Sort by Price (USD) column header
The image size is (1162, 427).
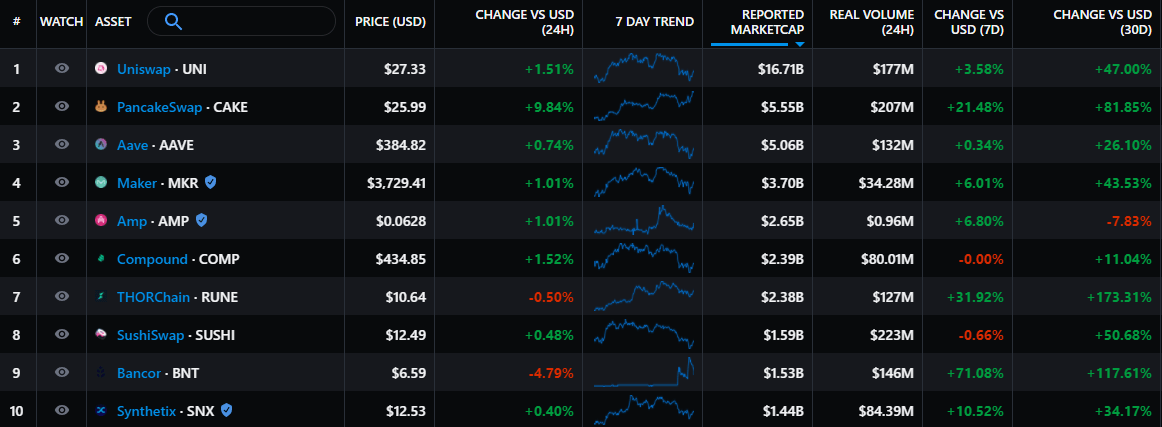pos(391,22)
